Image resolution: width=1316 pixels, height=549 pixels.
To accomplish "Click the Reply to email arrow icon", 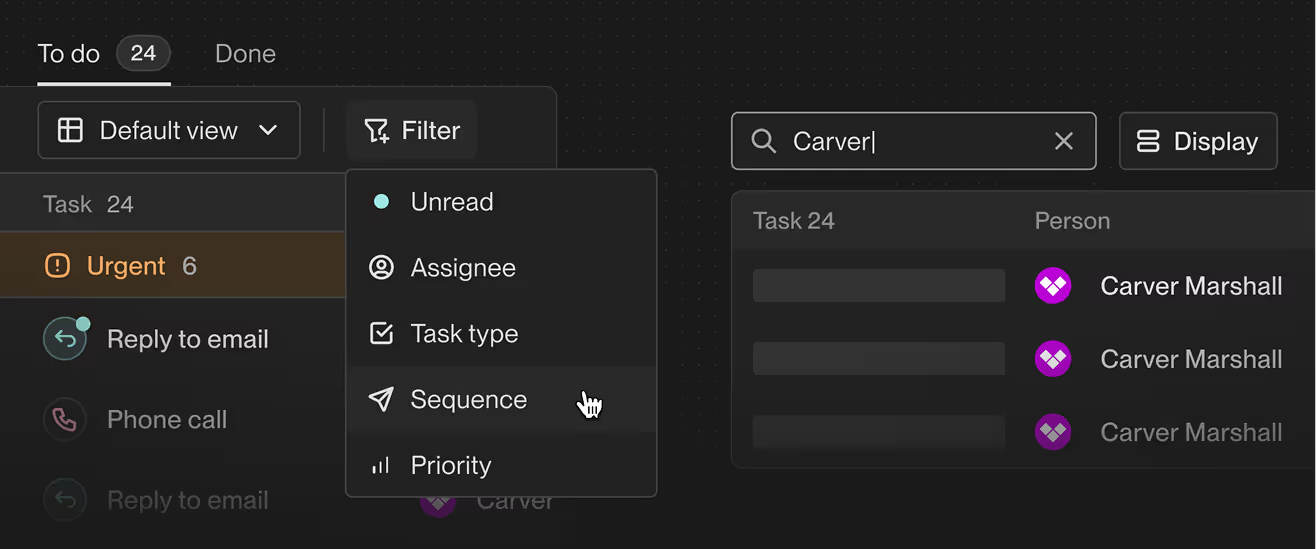I will click(x=65, y=340).
